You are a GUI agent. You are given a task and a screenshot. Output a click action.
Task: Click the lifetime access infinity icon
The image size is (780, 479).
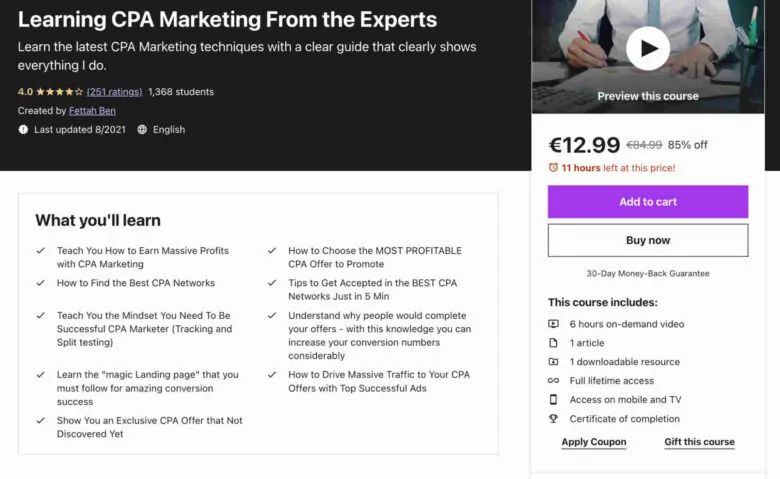553,381
